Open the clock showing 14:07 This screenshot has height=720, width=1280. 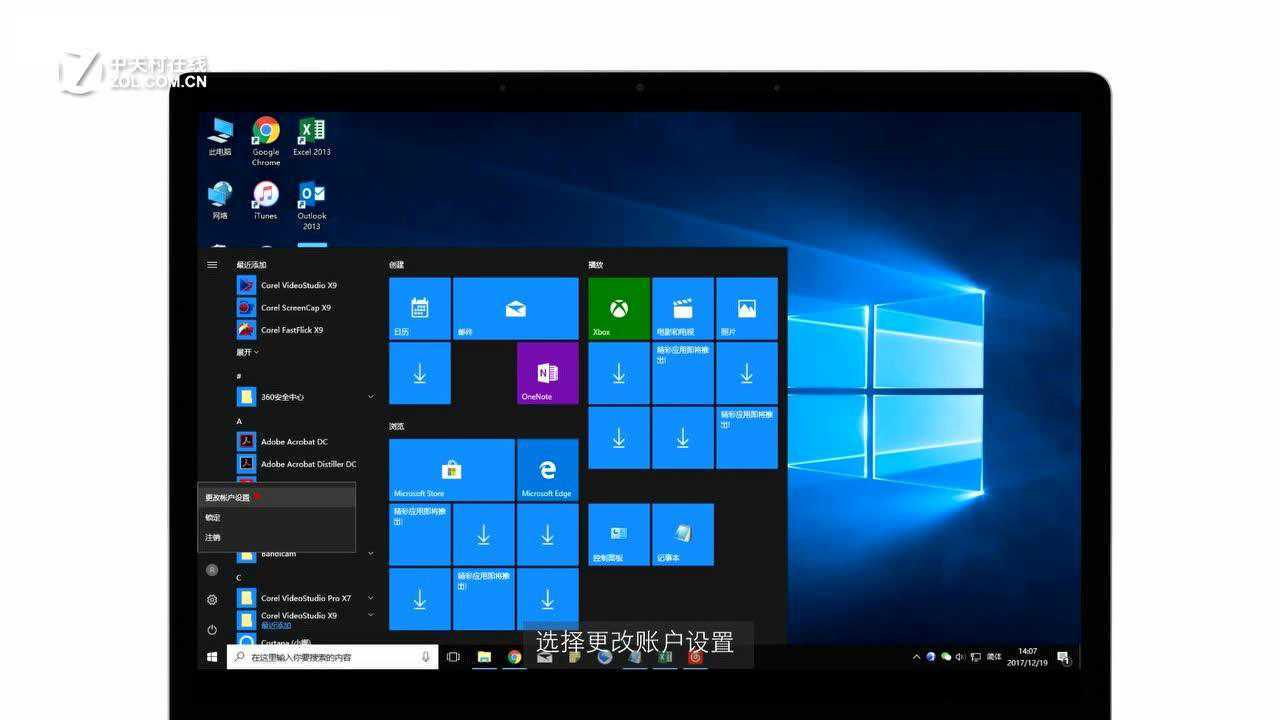1027,657
